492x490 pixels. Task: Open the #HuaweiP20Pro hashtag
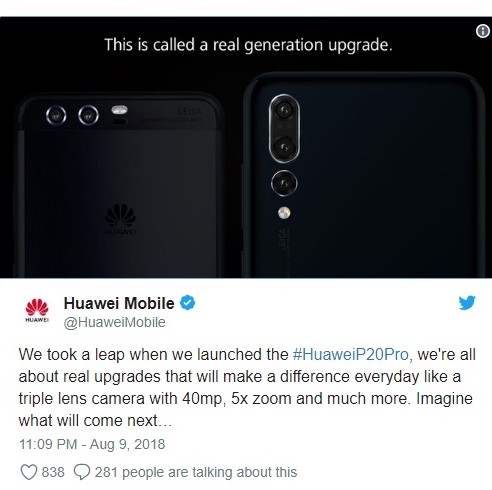[351, 354]
